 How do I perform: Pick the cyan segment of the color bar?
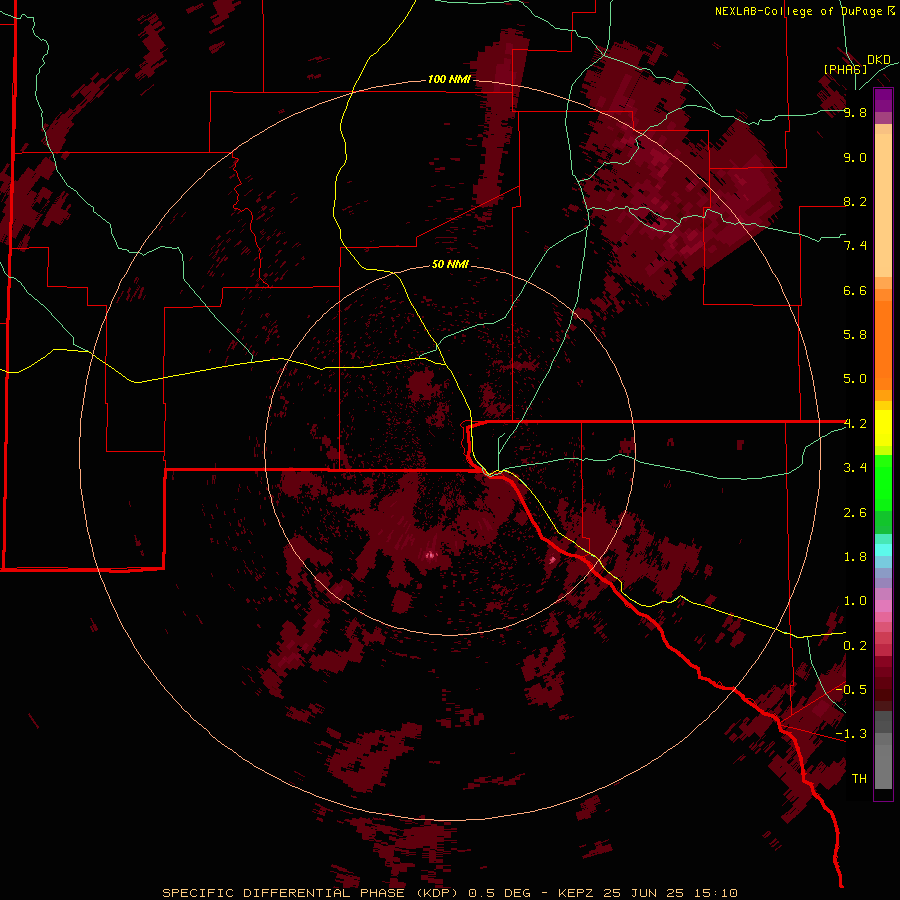[883, 550]
